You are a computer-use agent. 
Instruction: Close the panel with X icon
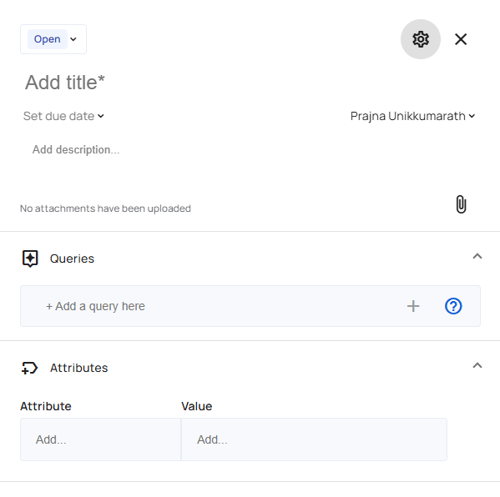click(x=461, y=39)
